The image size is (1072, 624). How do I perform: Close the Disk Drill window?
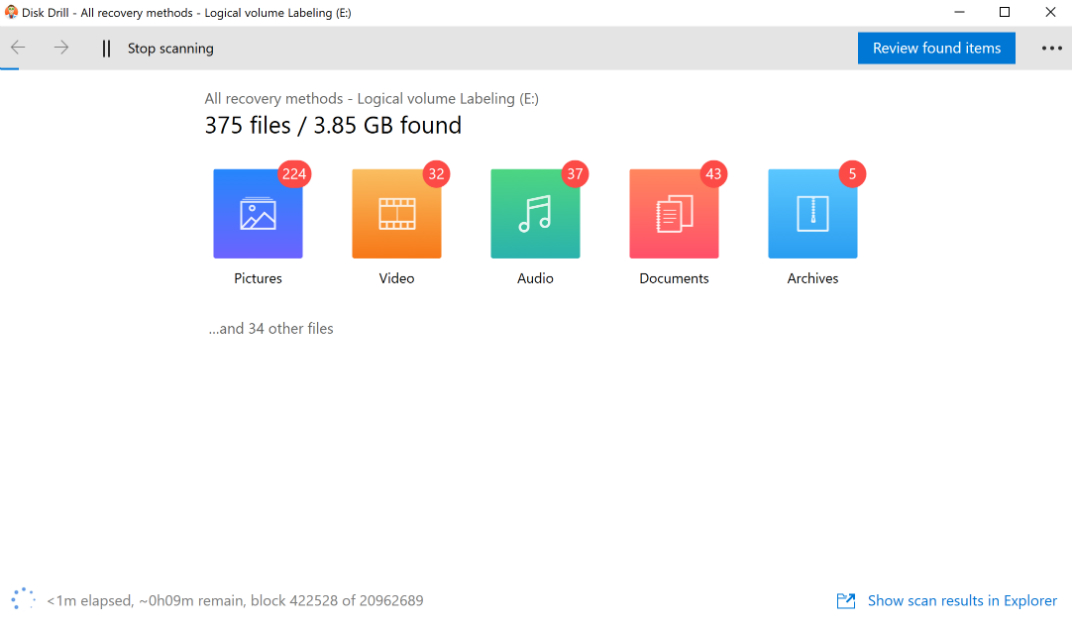(1050, 12)
